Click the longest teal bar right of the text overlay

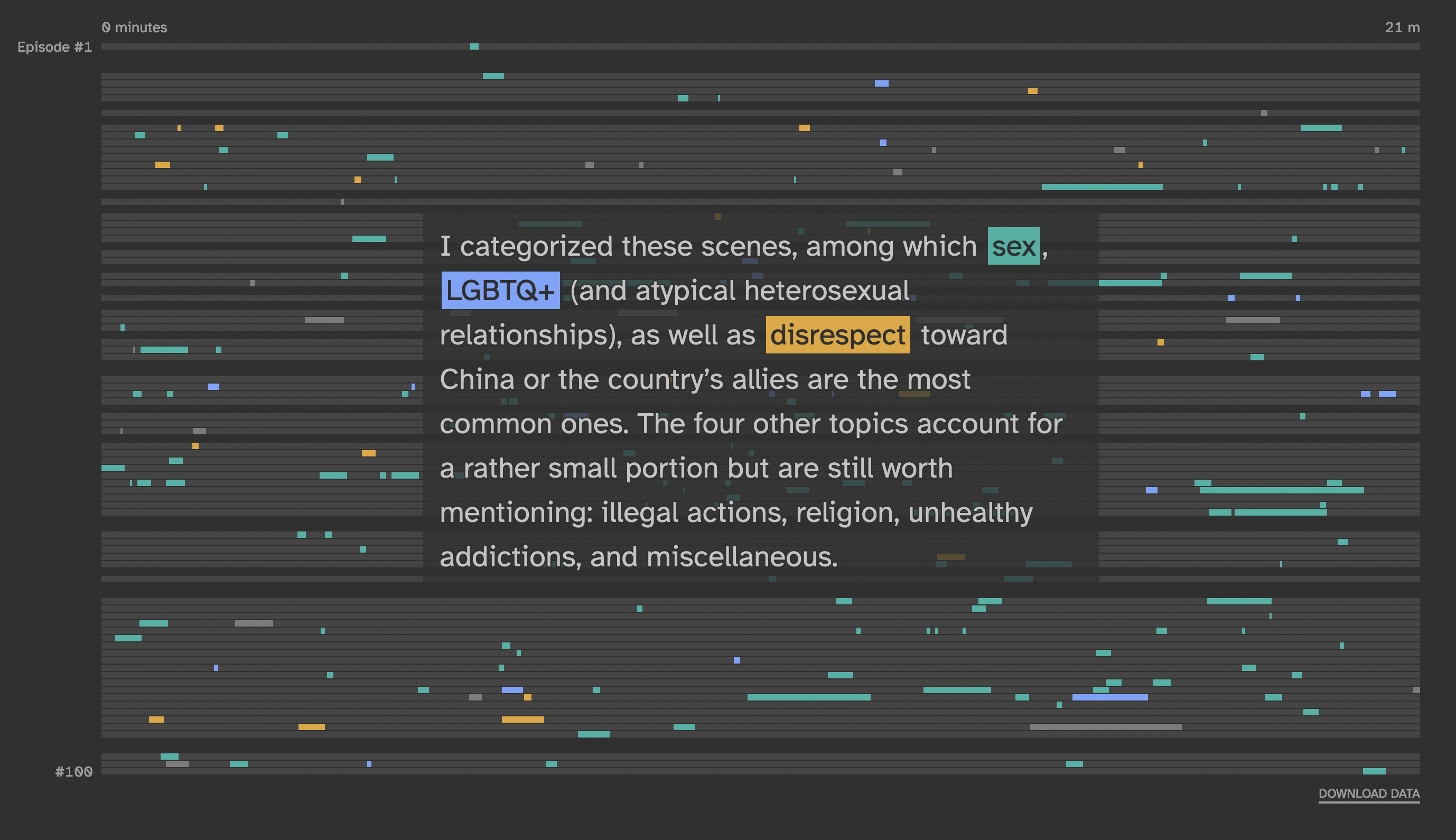pyautogui.click(x=1281, y=490)
